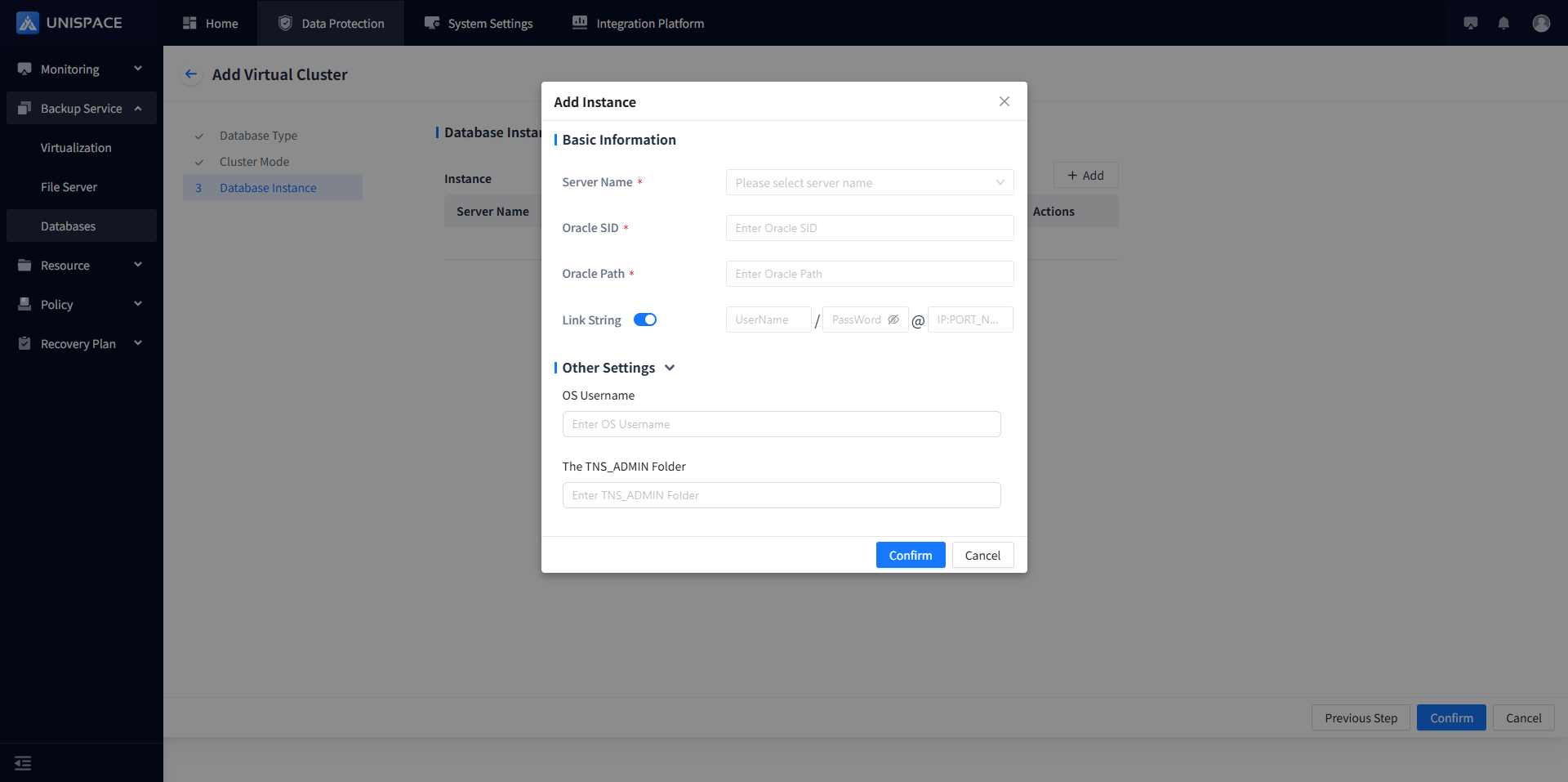
Task: Confirm the Add Instance dialog
Action: (x=910, y=555)
